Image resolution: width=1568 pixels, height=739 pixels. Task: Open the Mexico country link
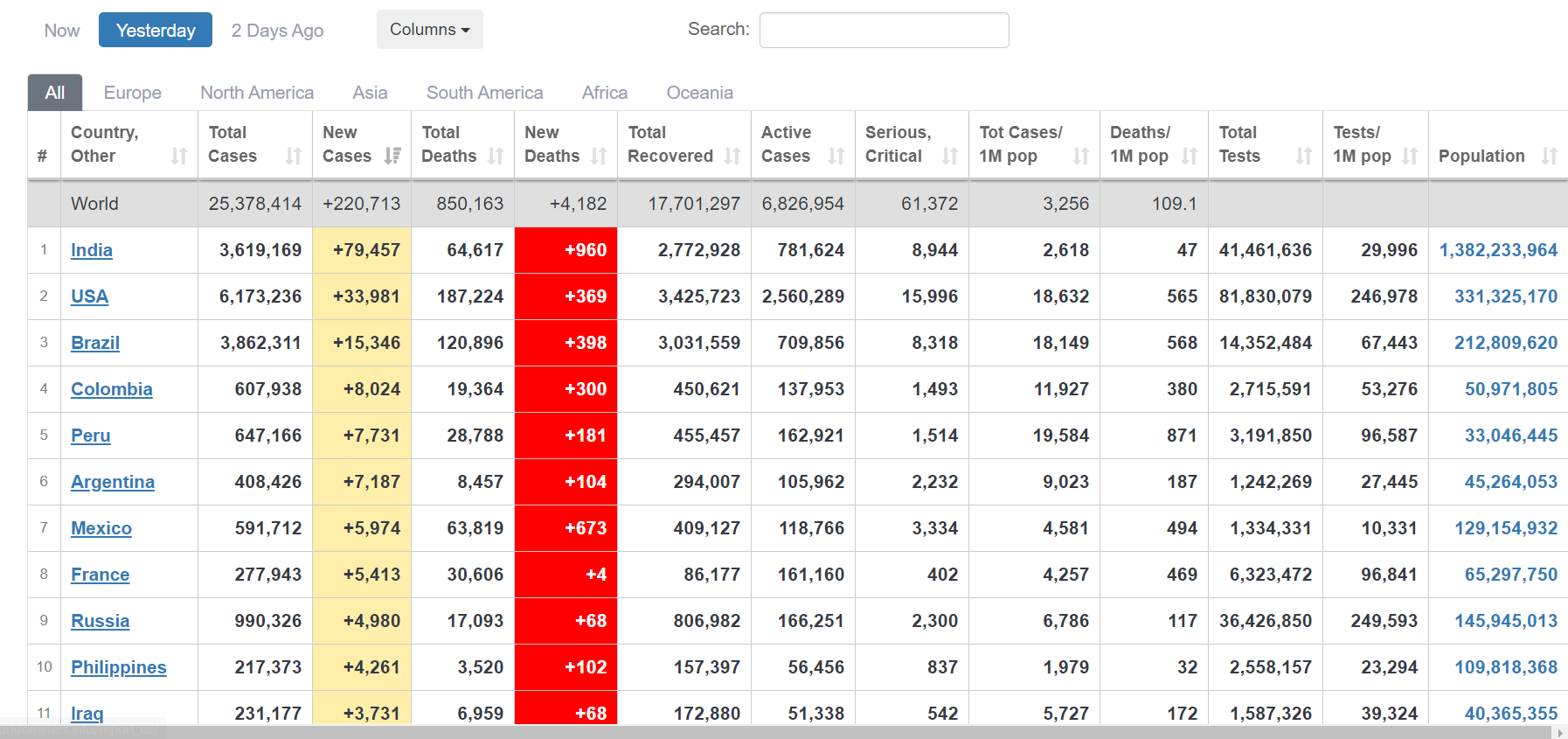pos(101,528)
